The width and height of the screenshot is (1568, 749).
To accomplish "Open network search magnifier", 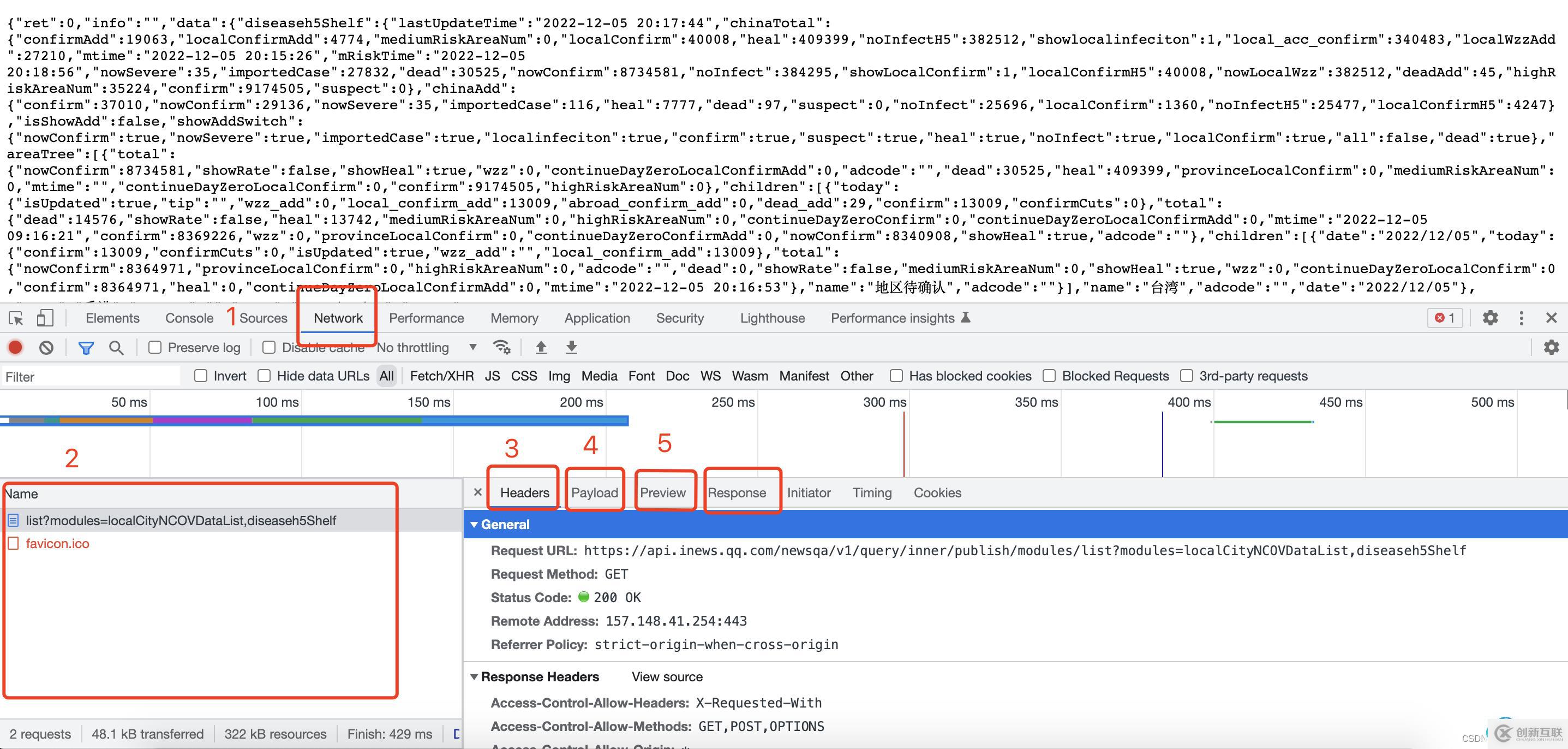I will [x=116, y=348].
